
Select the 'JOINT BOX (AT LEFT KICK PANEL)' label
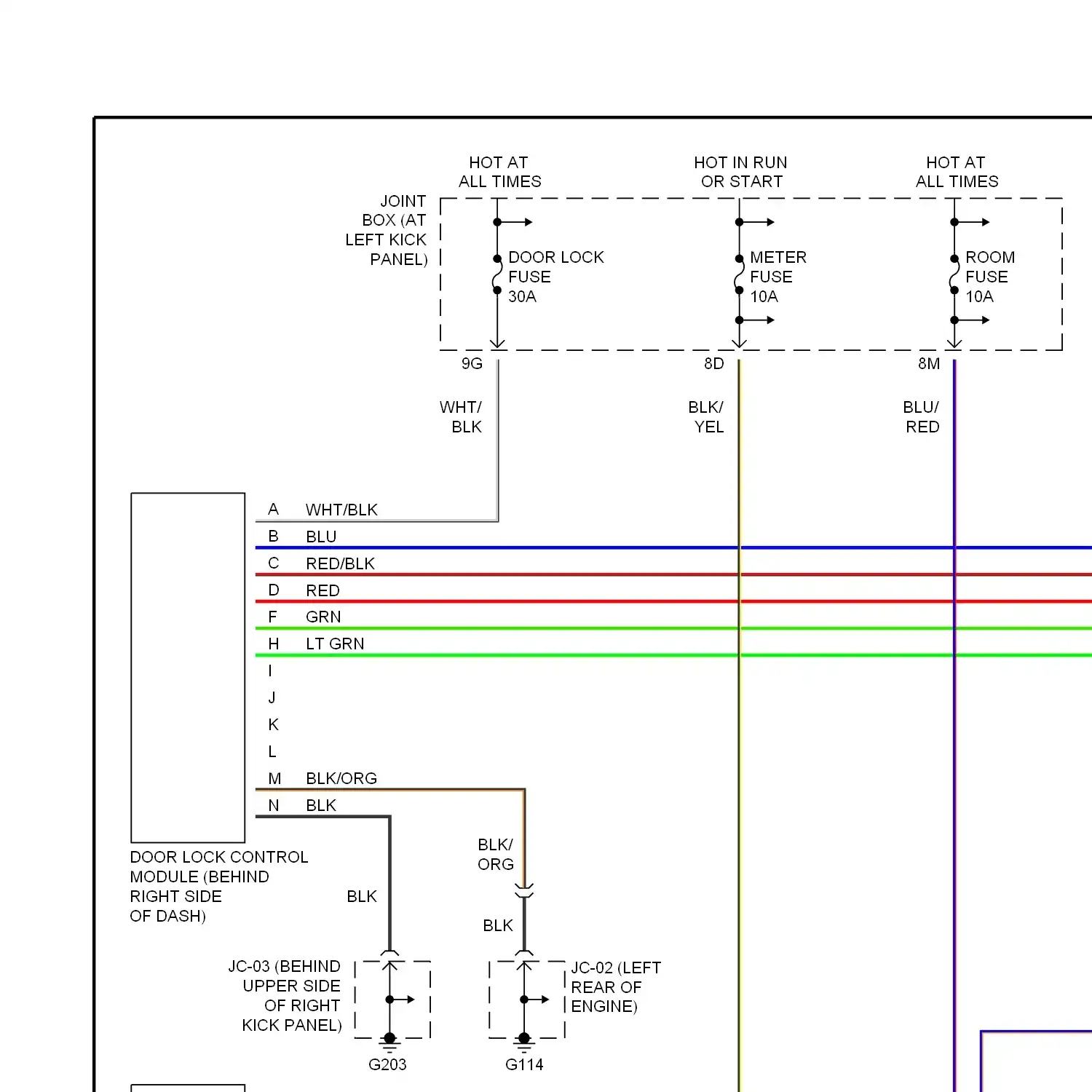point(386,230)
